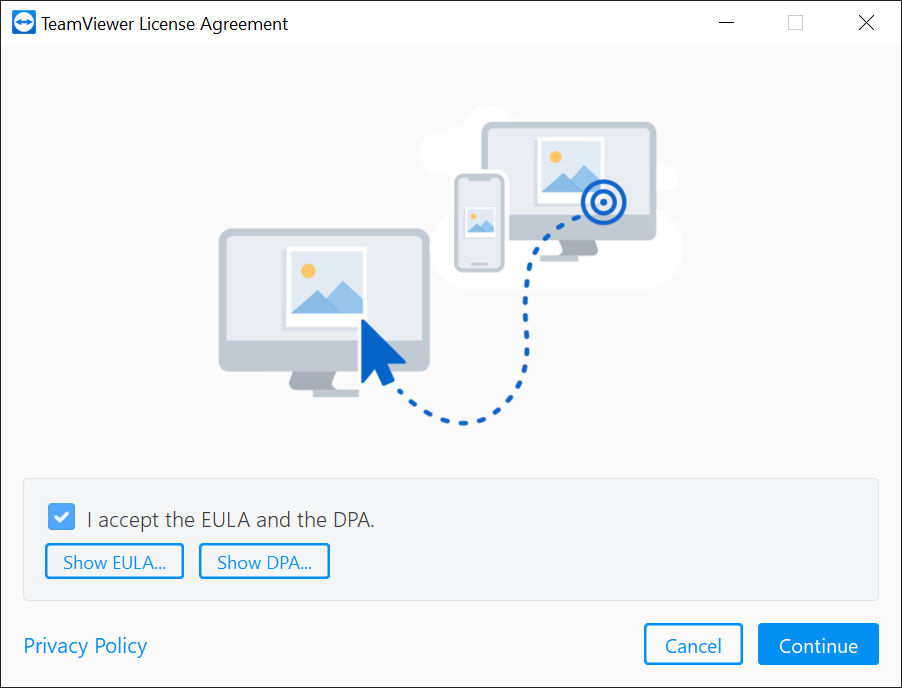The height and width of the screenshot is (688, 902).
Task: Uncheck the accept EULA and DPA checkbox
Action: [62, 517]
